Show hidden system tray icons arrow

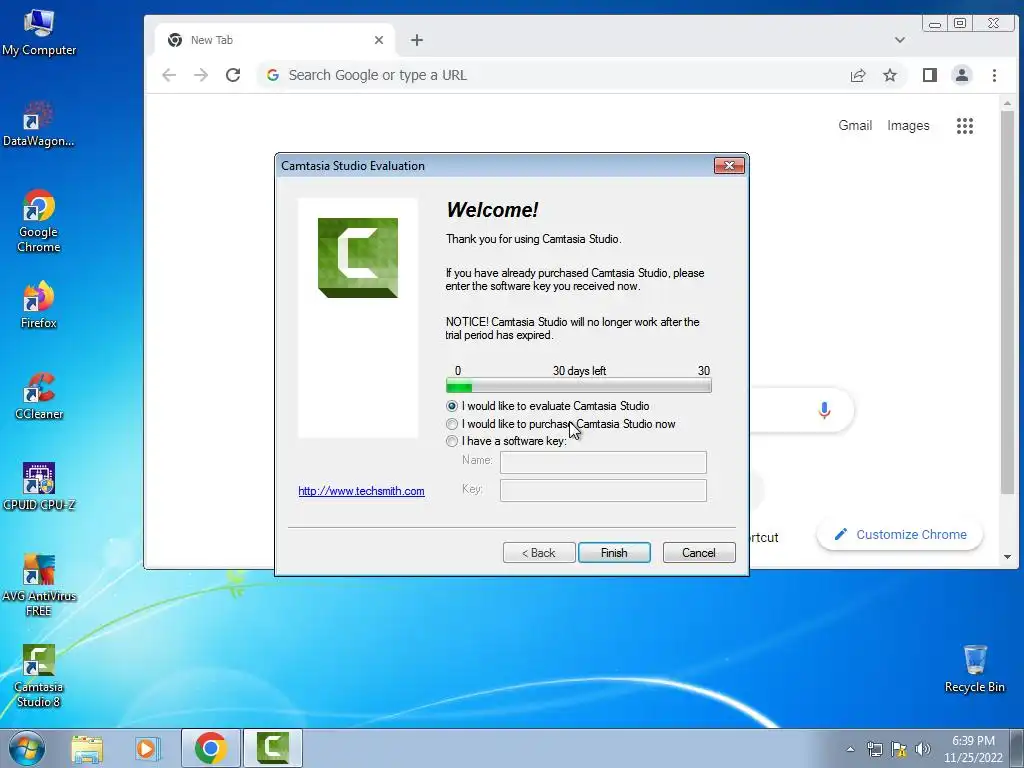[x=850, y=749]
